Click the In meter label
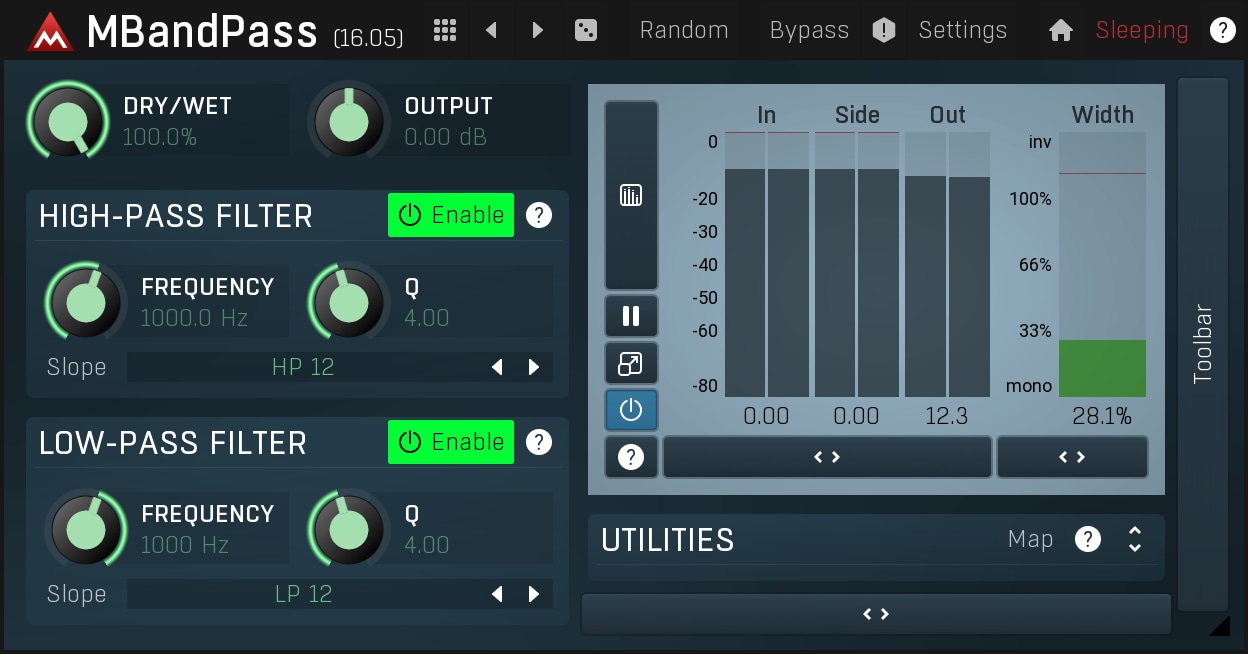The width and height of the screenshot is (1248, 654). 767,115
